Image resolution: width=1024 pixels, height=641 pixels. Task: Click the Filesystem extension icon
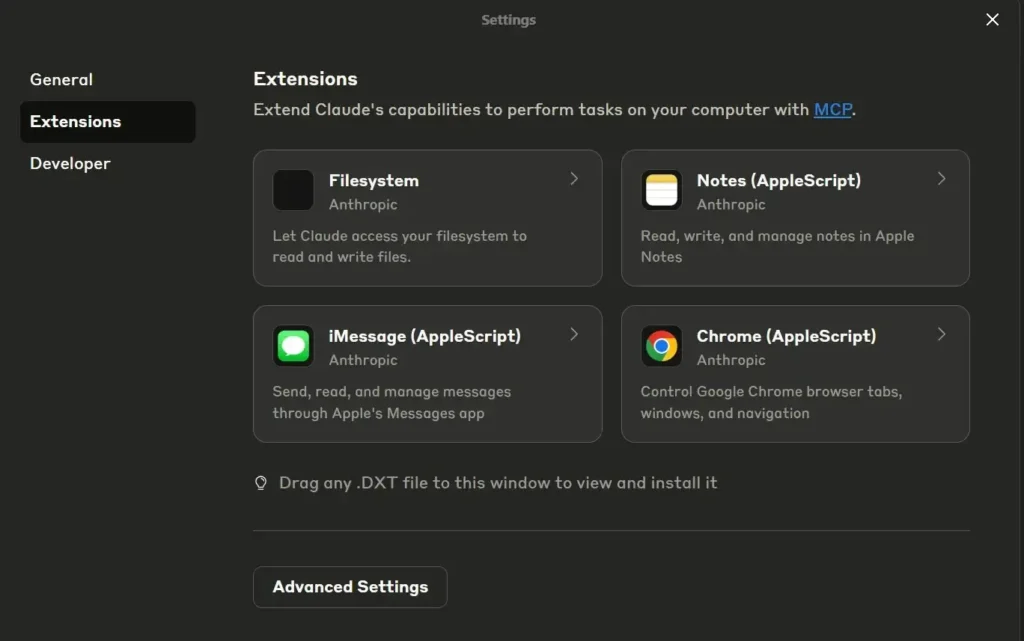click(293, 190)
